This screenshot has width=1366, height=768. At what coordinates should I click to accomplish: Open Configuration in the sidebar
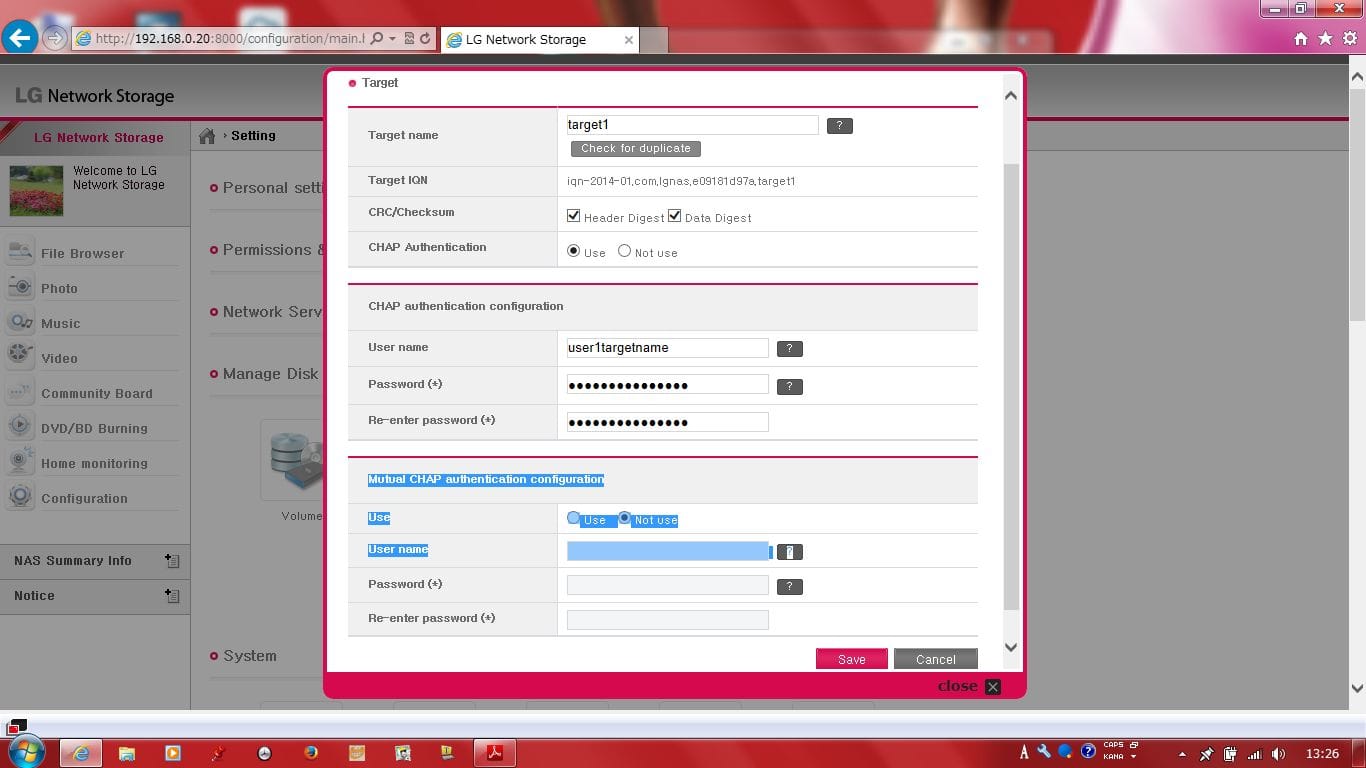tap(84, 499)
